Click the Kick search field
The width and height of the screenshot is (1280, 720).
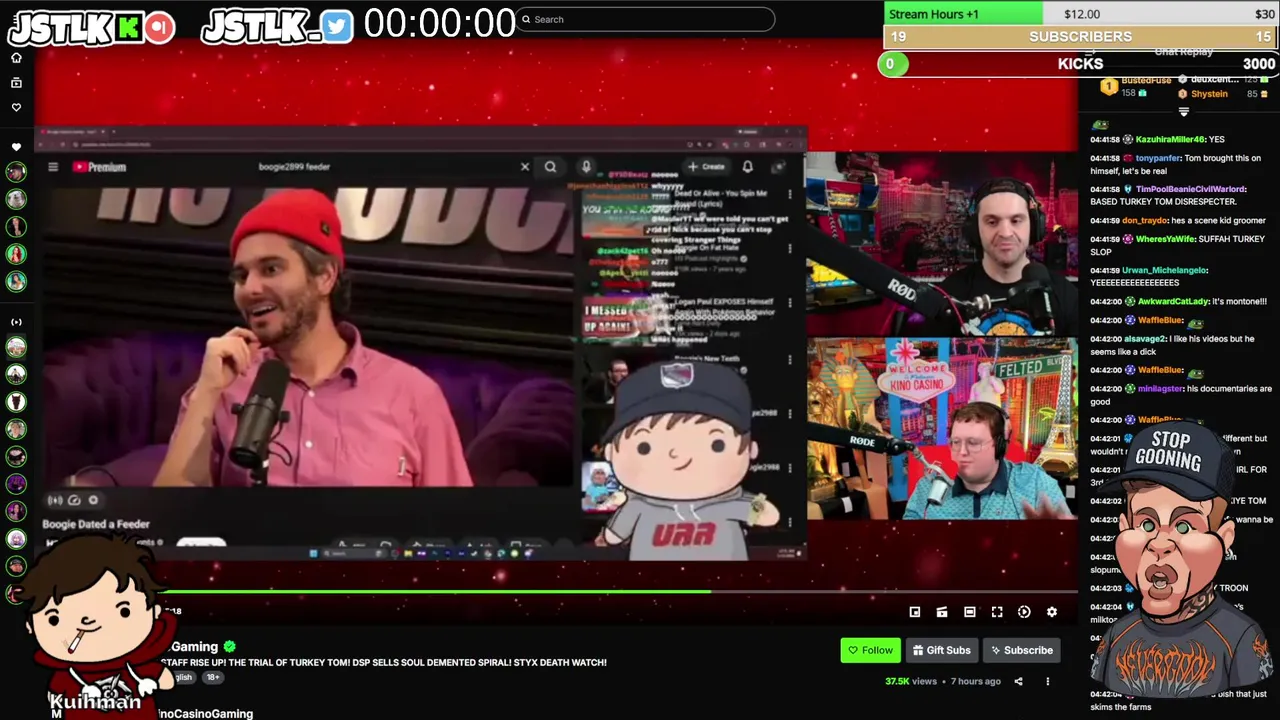[x=646, y=19]
